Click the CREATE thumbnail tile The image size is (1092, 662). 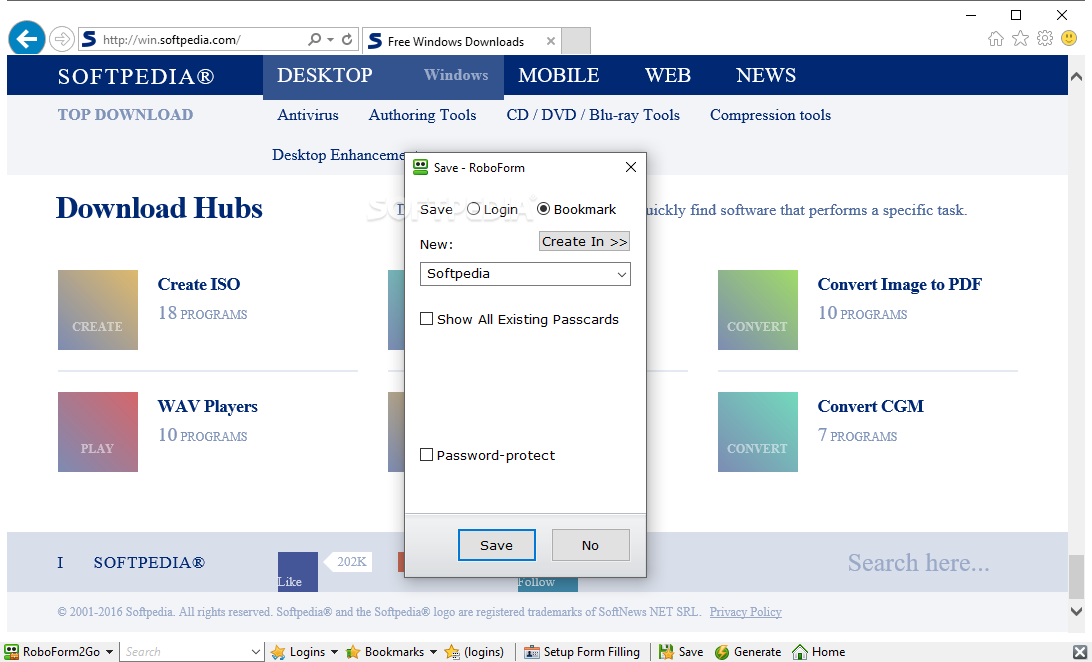pyautogui.click(x=98, y=310)
